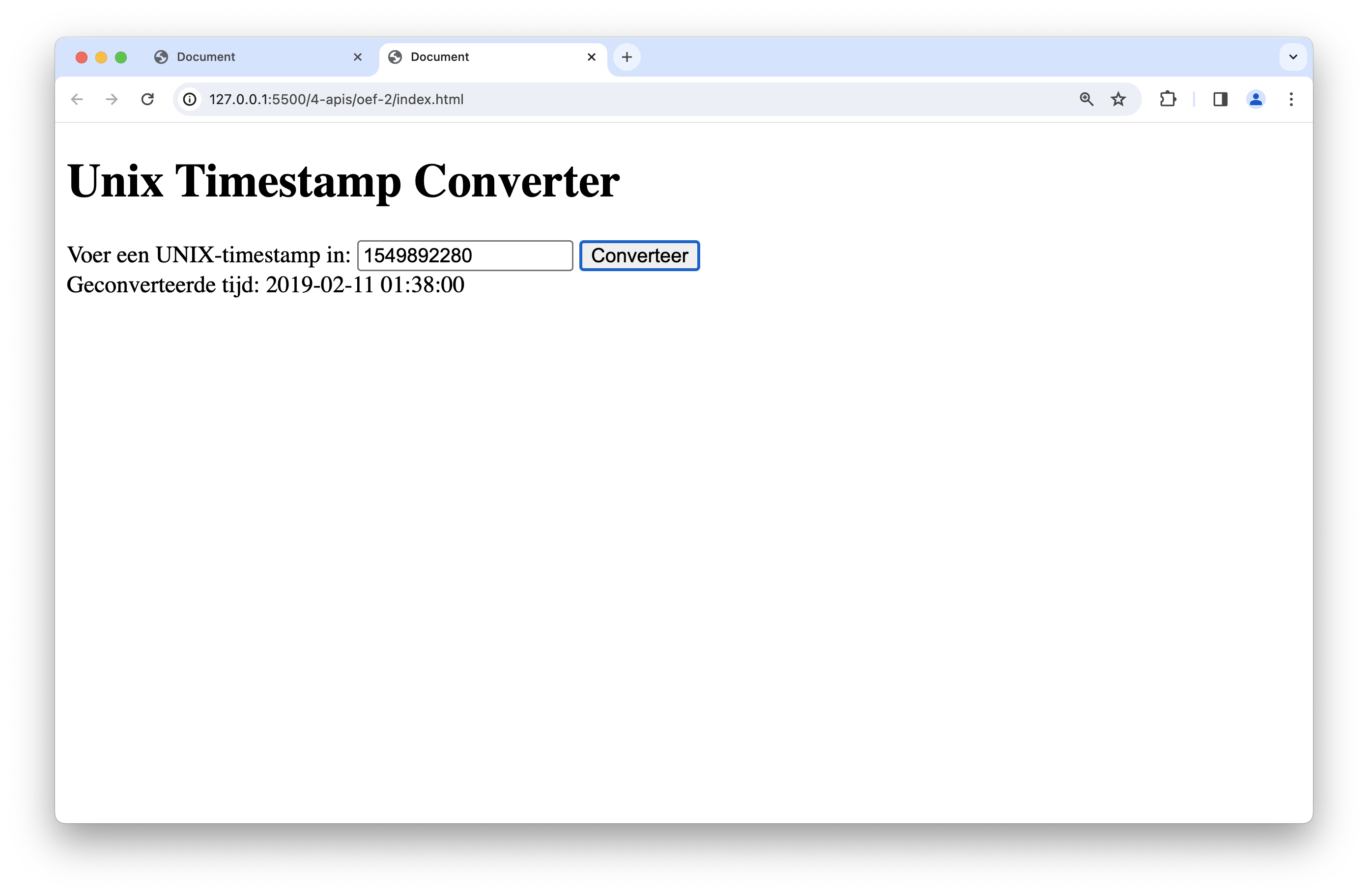Open the Extensions puzzle icon
Image resolution: width=1368 pixels, height=896 pixels.
coord(1168,99)
